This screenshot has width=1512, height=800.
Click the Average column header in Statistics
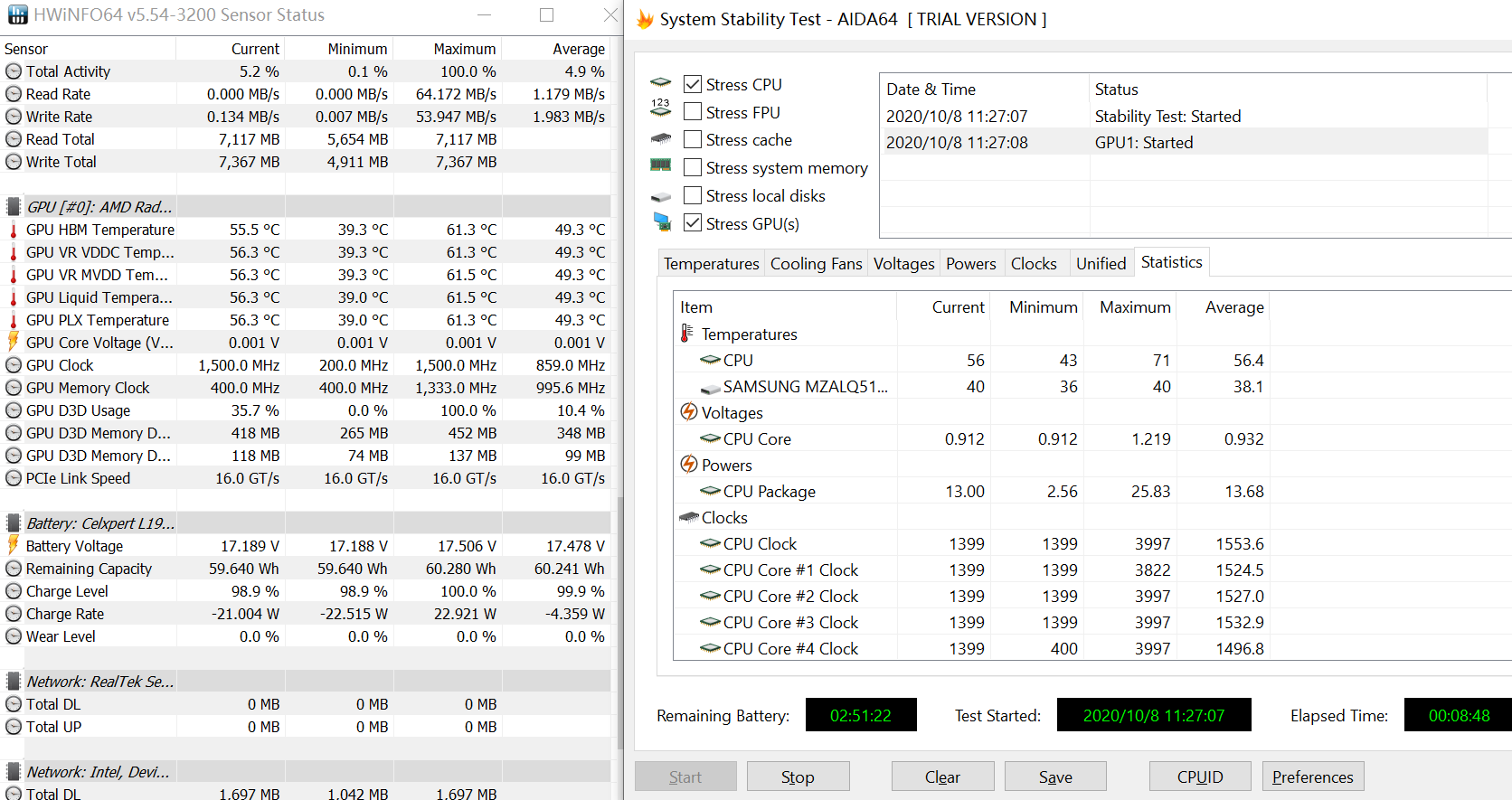1221,307
